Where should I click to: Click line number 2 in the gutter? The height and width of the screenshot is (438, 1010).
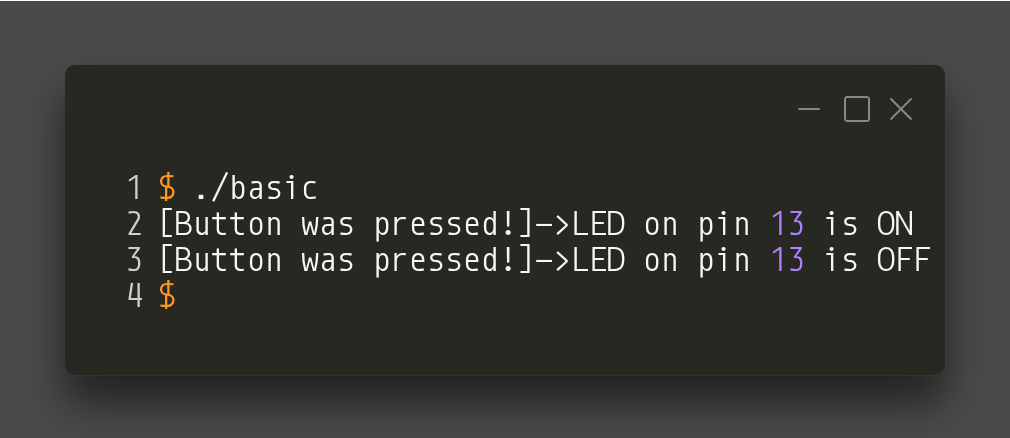pos(135,224)
